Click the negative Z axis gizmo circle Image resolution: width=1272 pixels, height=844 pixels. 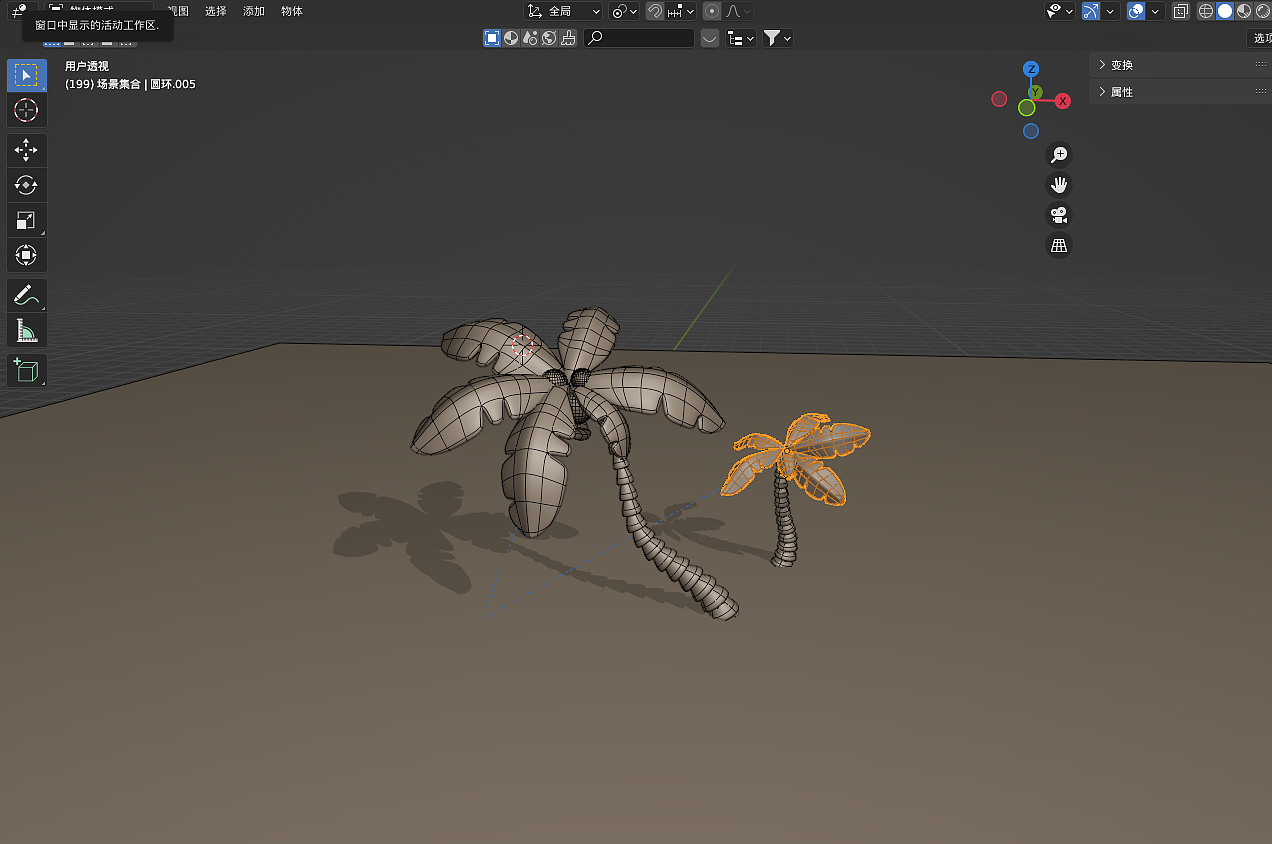click(1031, 131)
